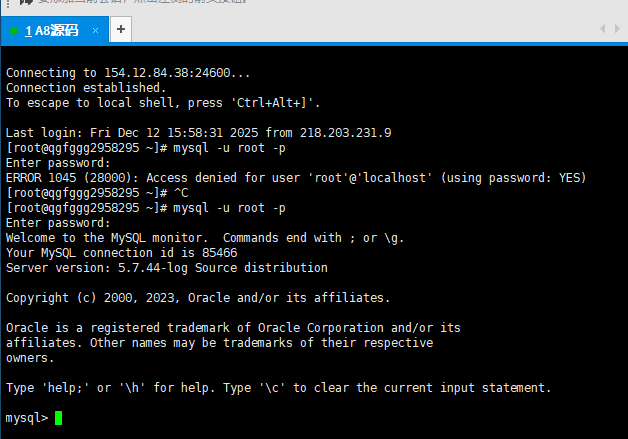Click the "Type 'help;'" instruction line
628x439 pixels.
(x=278, y=388)
